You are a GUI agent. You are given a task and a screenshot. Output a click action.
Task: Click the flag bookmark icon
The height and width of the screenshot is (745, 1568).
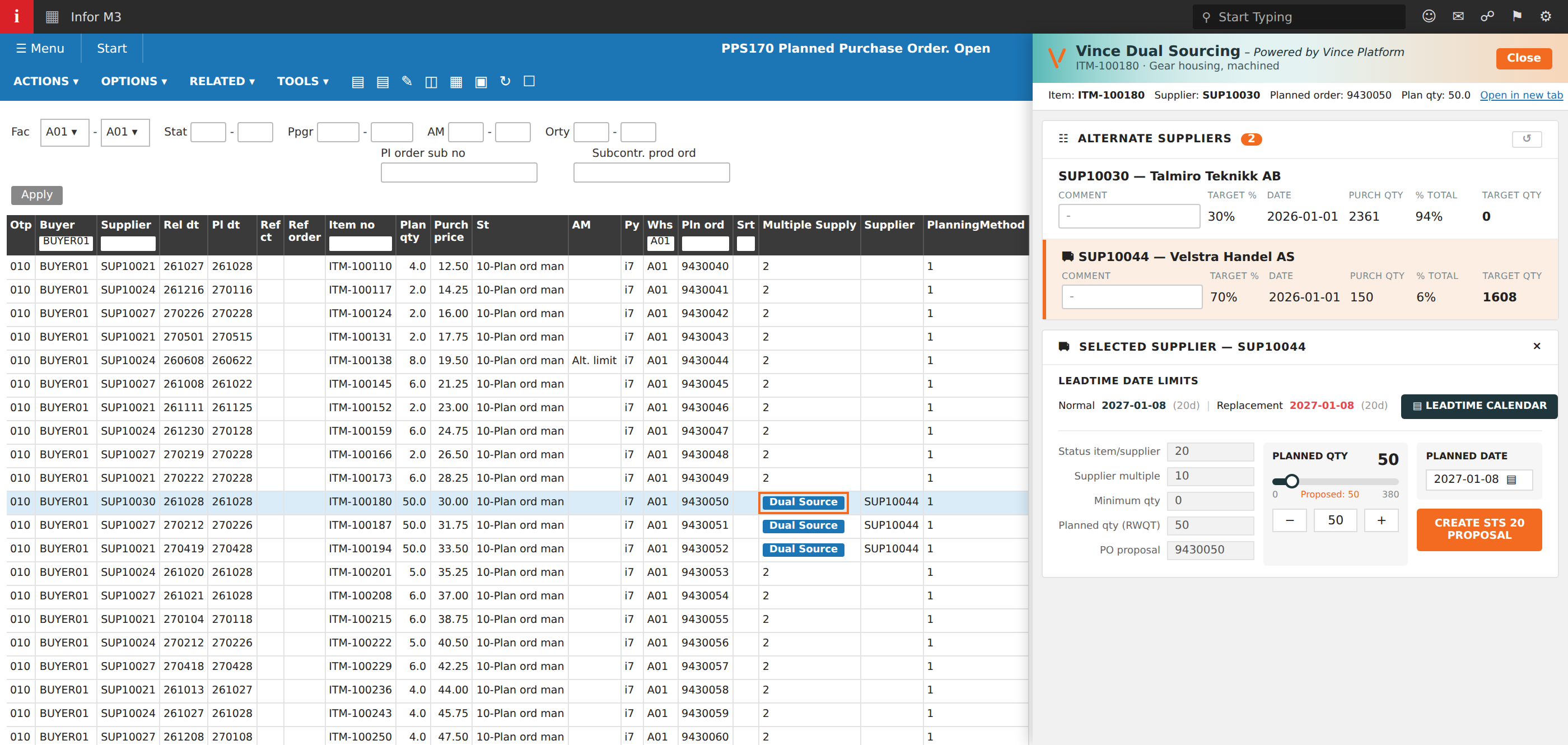coord(1517,16)
